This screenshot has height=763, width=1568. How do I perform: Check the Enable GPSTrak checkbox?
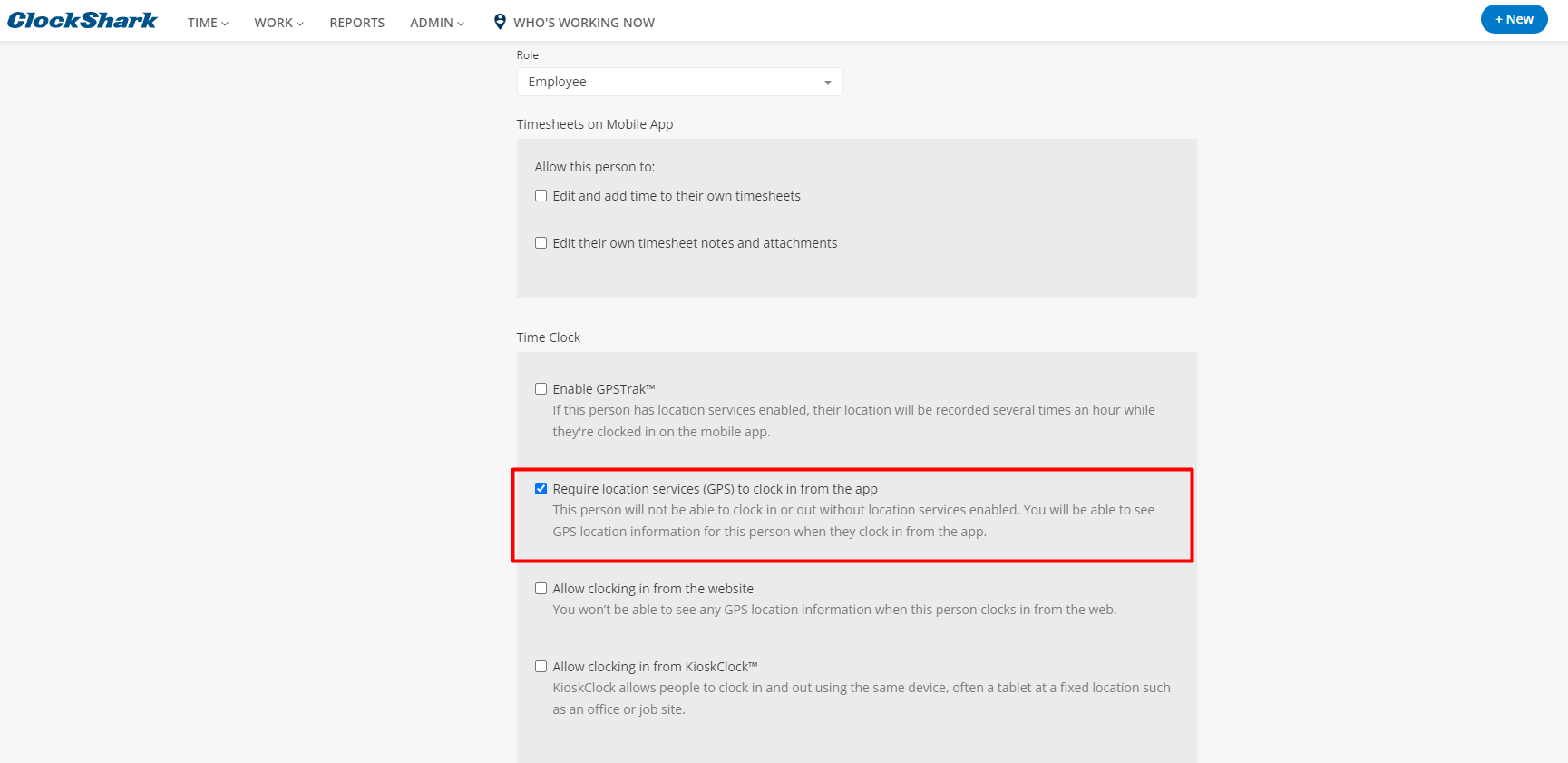coord(541,389)
